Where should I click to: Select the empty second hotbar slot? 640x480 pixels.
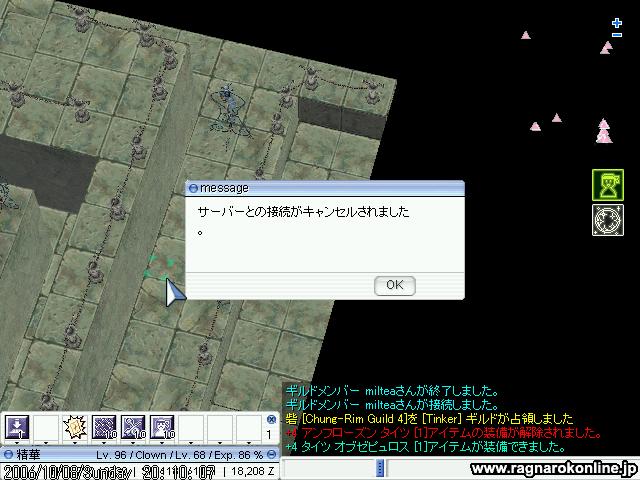[46, 427]
